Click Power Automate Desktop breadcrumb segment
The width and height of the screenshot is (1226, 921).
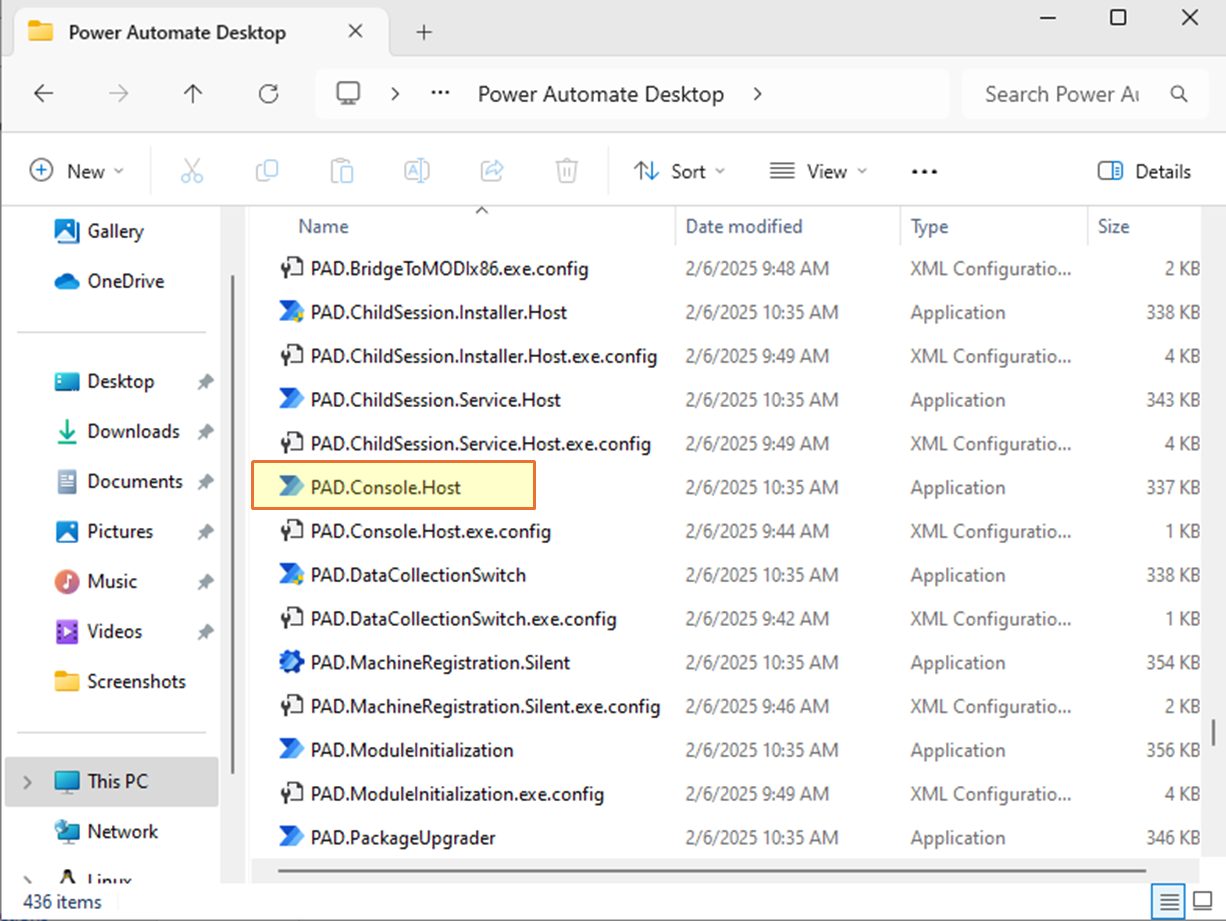coord(601,94)
